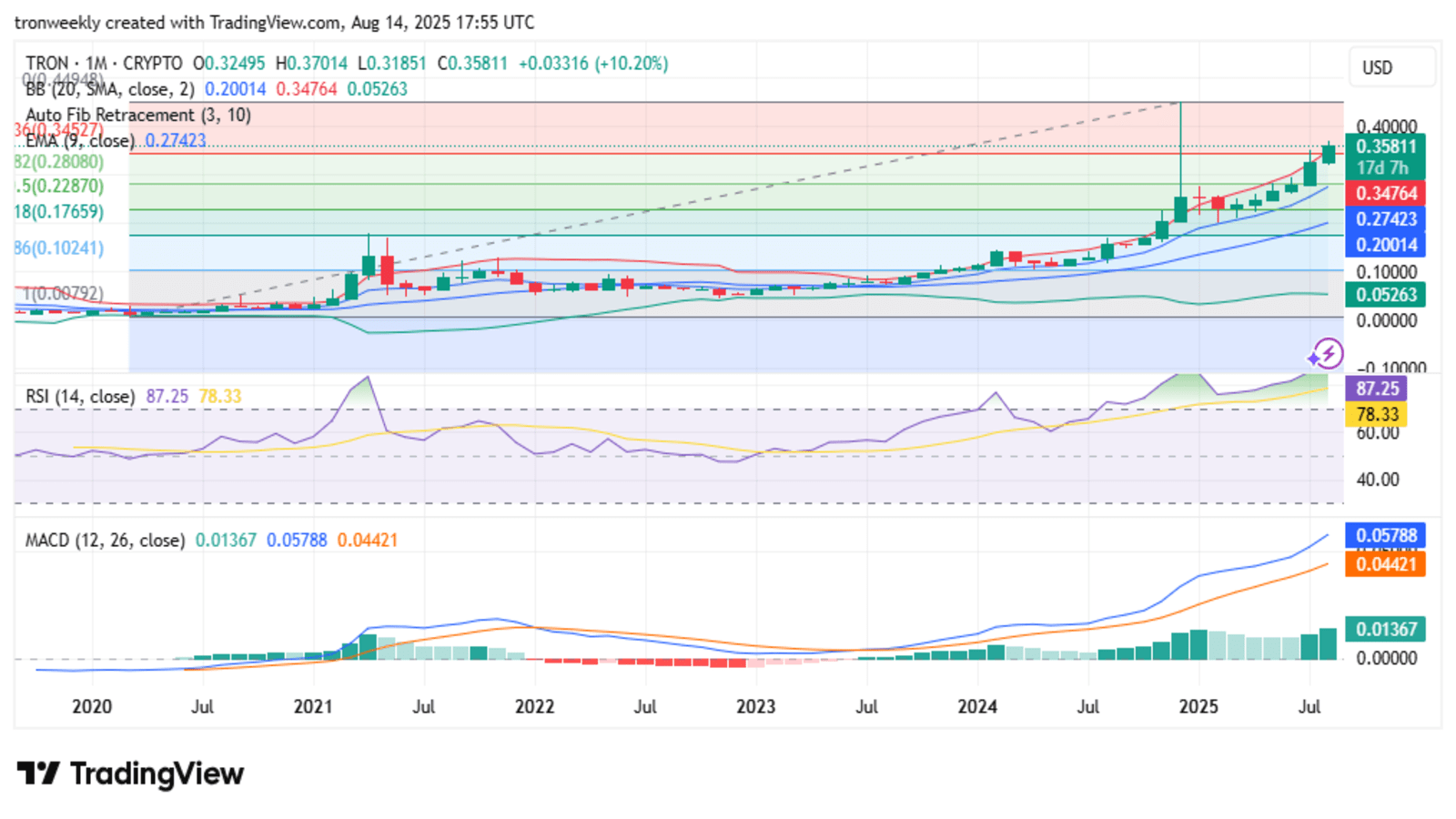
Task: Click the purple 87.25 RSI scale label
Action: point(1377,389)
